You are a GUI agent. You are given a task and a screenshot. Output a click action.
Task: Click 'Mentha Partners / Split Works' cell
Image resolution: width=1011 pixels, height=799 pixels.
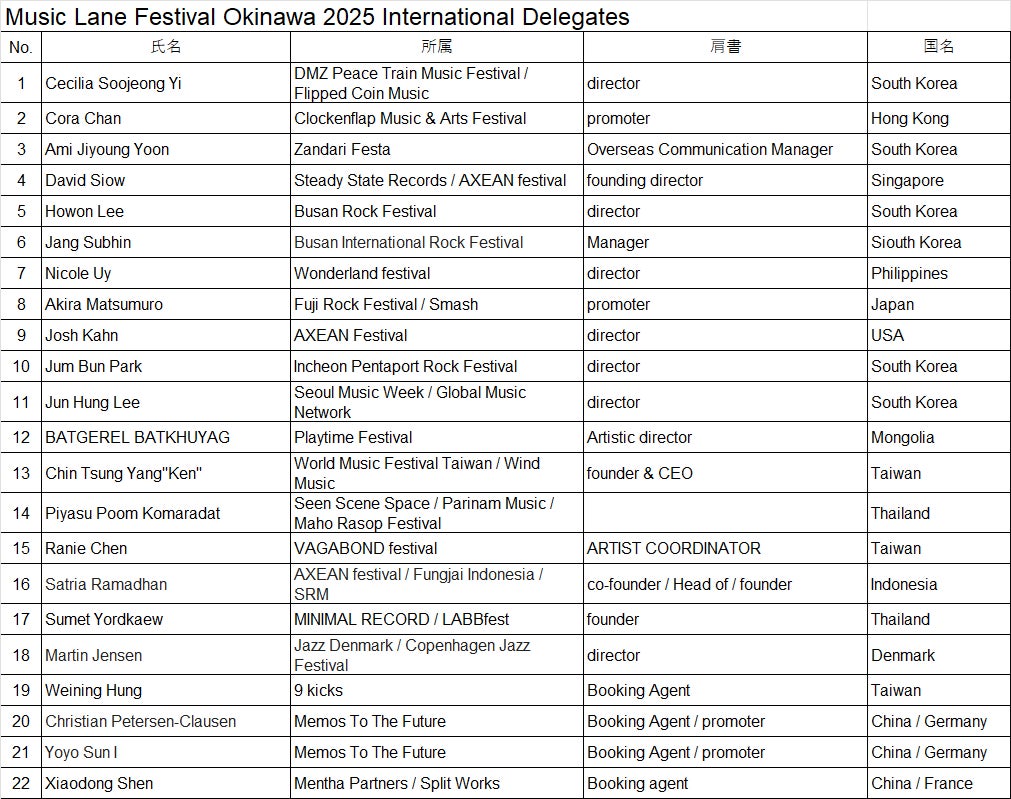pos(437,782)
